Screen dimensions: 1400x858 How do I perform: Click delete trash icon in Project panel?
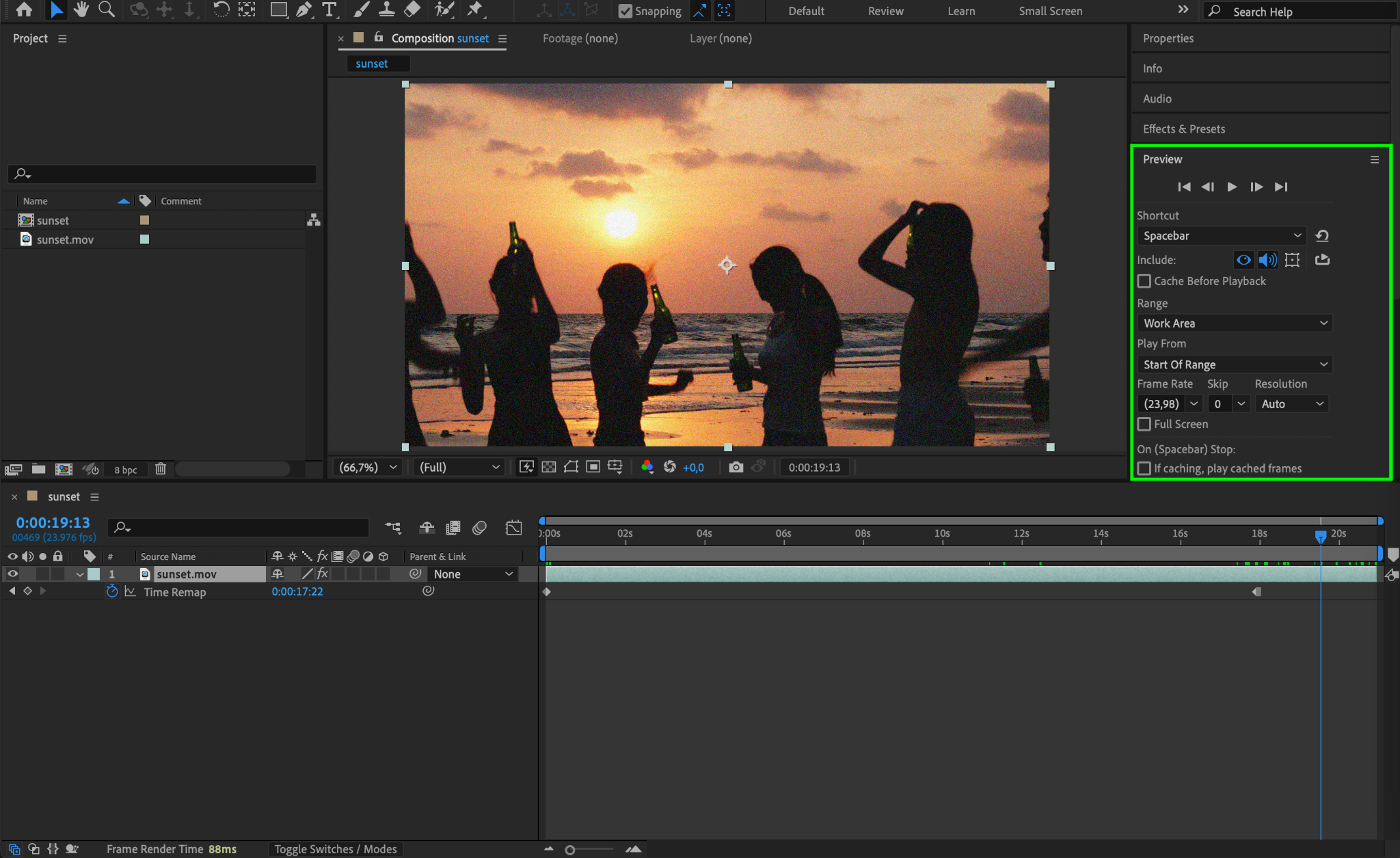(161, 469)
